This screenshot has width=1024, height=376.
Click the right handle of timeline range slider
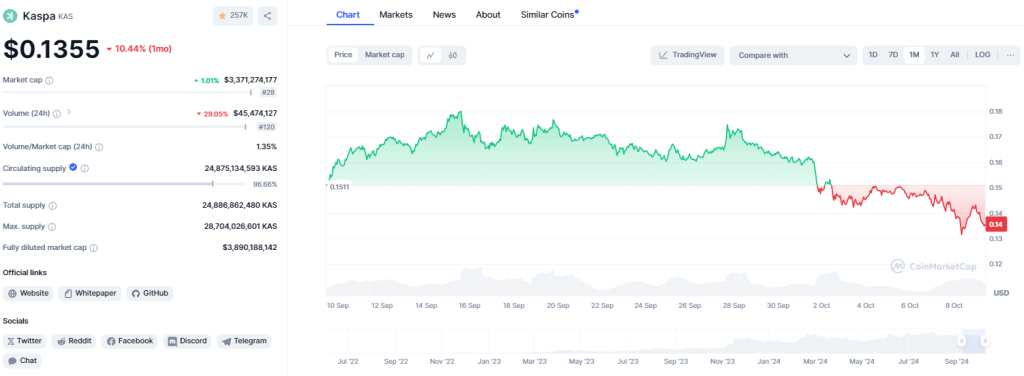(985, 341)
